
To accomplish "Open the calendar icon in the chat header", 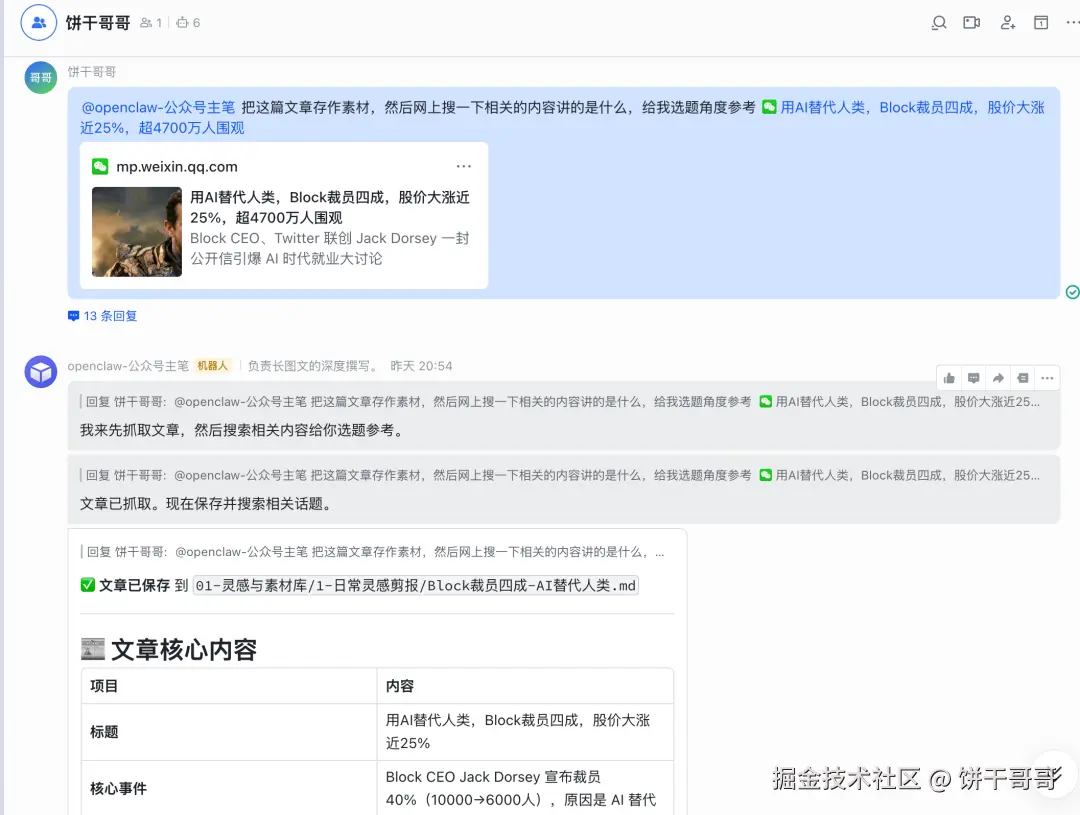I will [x=1041, y=23].
